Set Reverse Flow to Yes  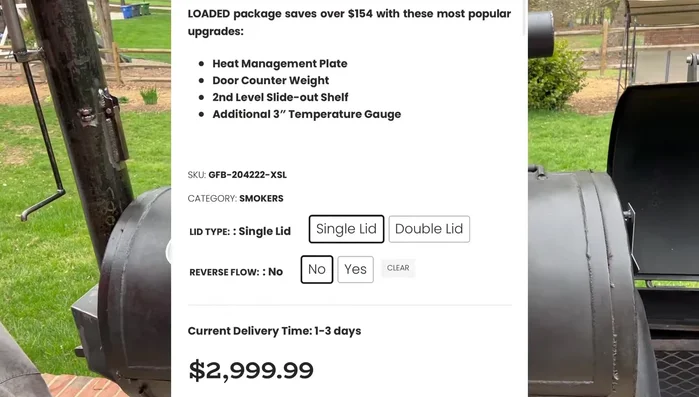[x=355, y=269]
